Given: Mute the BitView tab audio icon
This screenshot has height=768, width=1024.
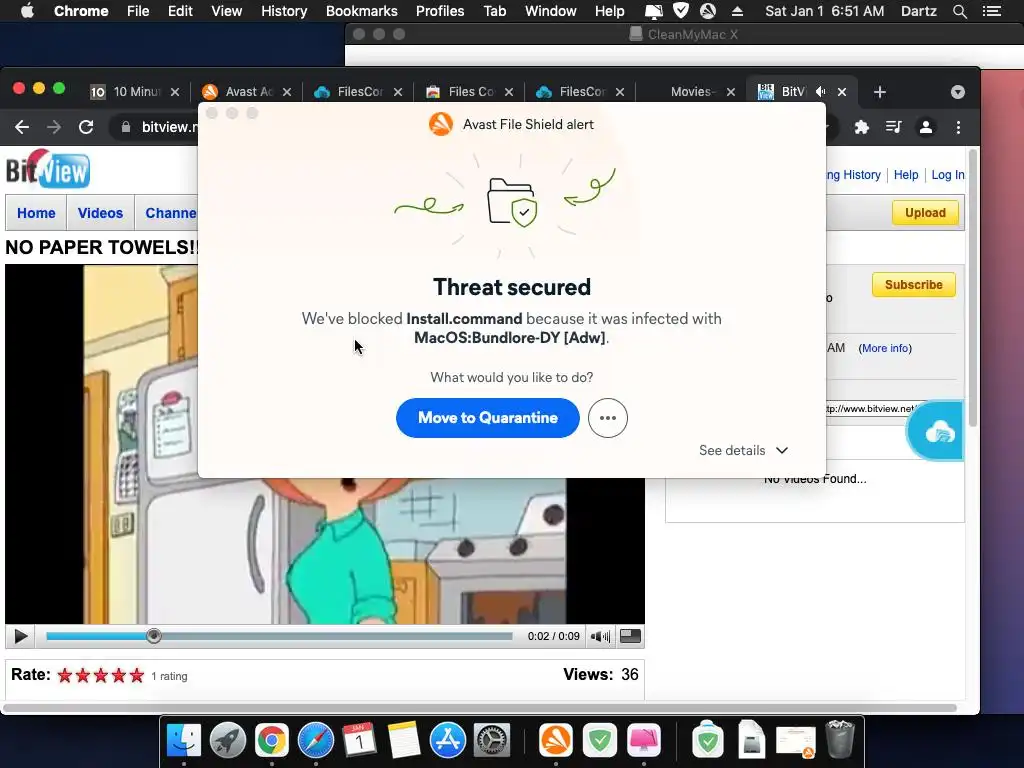Looking at the screenshot, I should pos(821,92).
